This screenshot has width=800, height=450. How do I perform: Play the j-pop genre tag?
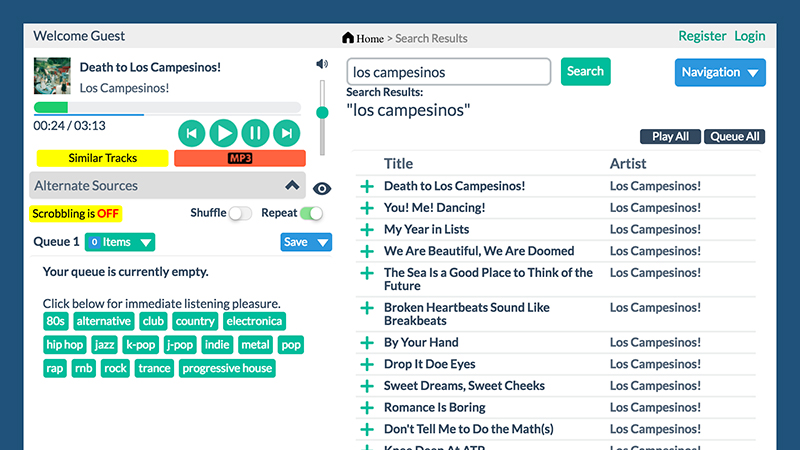pos(180,344)
